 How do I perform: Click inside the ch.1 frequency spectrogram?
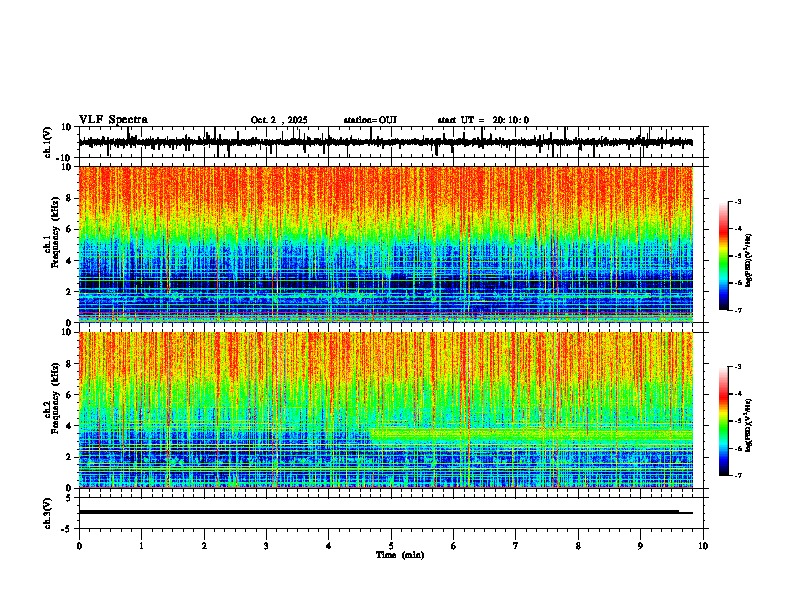[x=385, y=244]
